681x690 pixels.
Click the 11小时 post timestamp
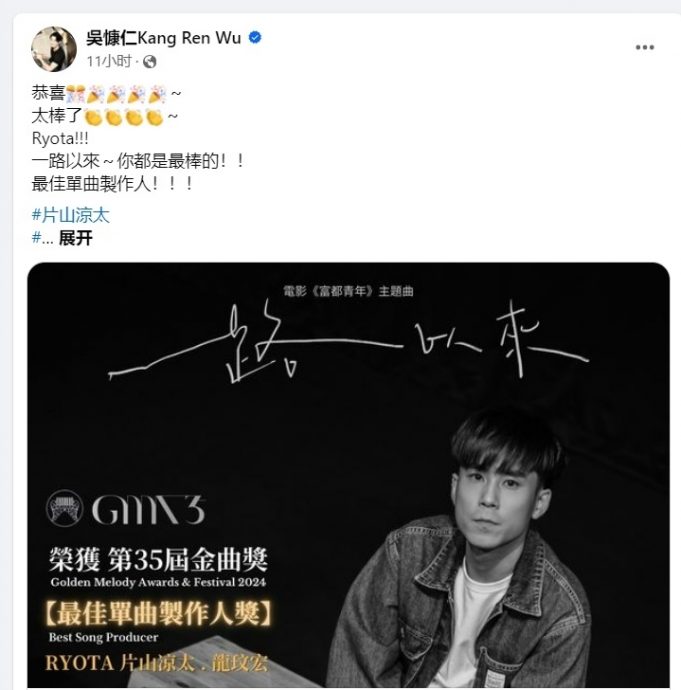(109, 61)
